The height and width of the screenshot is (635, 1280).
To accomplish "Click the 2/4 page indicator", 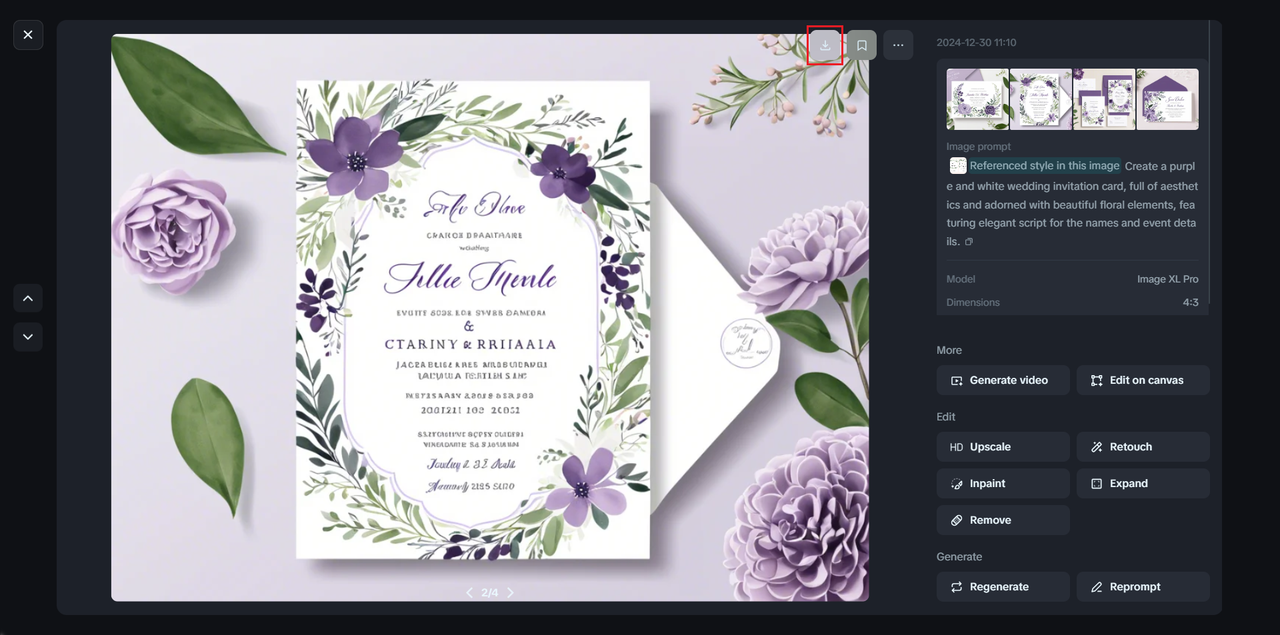I will [490, 593].
